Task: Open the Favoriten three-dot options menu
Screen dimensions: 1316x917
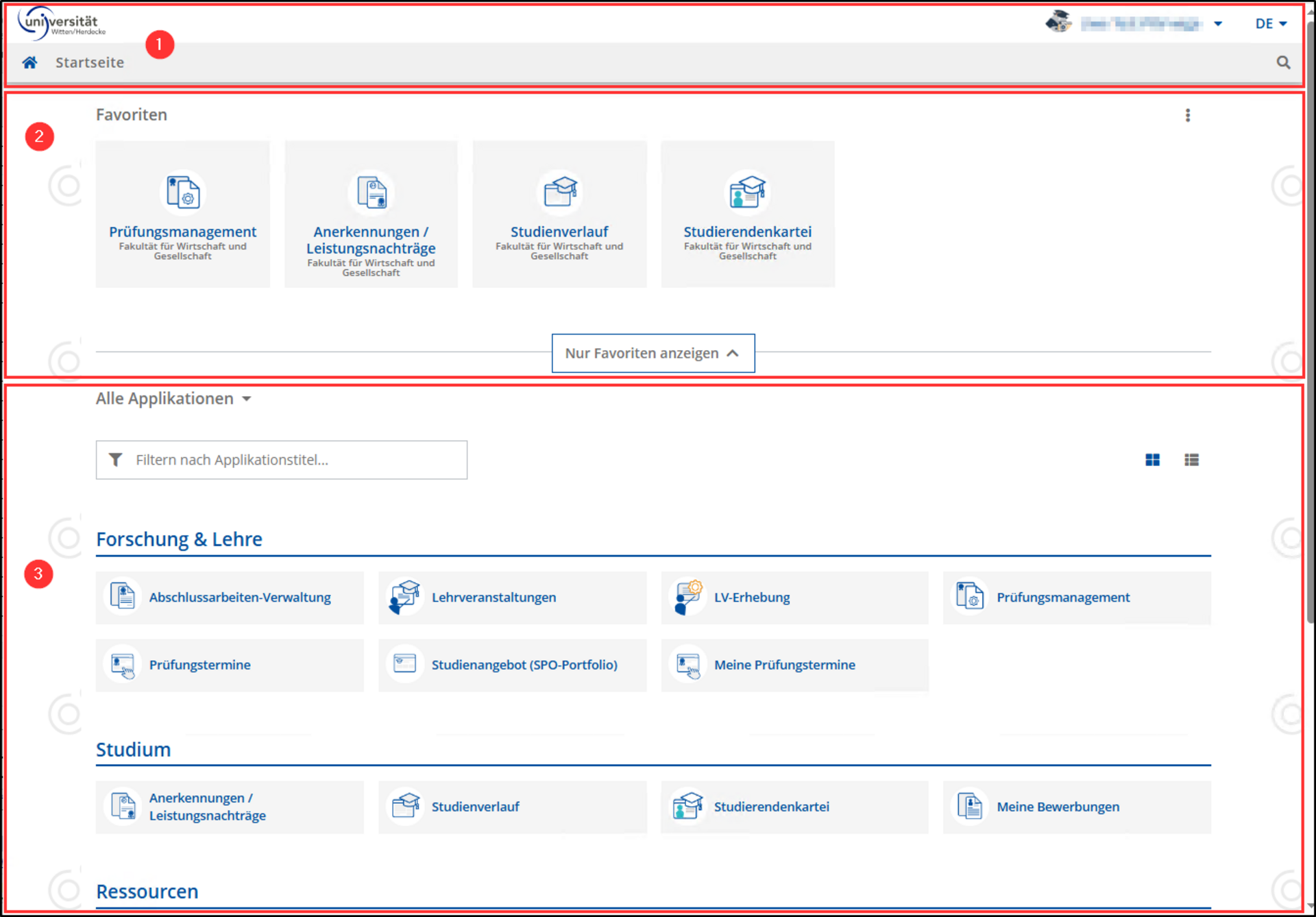Action: coord(1188,115)
